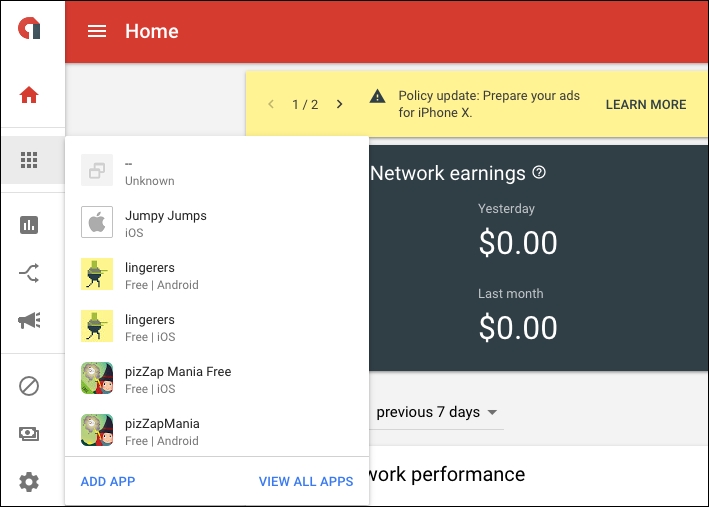The height and width of the screenshot is (507, 709).
Task: Open Reports bar chart icon in sidebar
Action: coord(29,225)
